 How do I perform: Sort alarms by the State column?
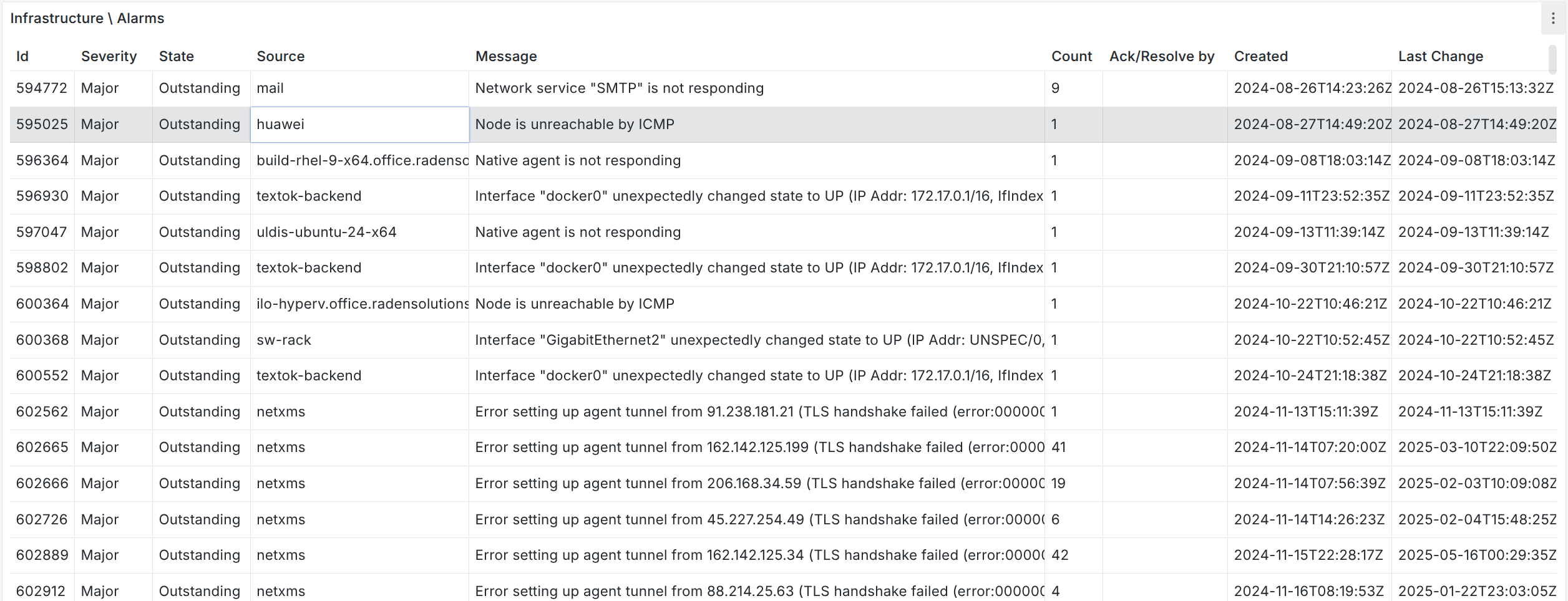[175, 56]
